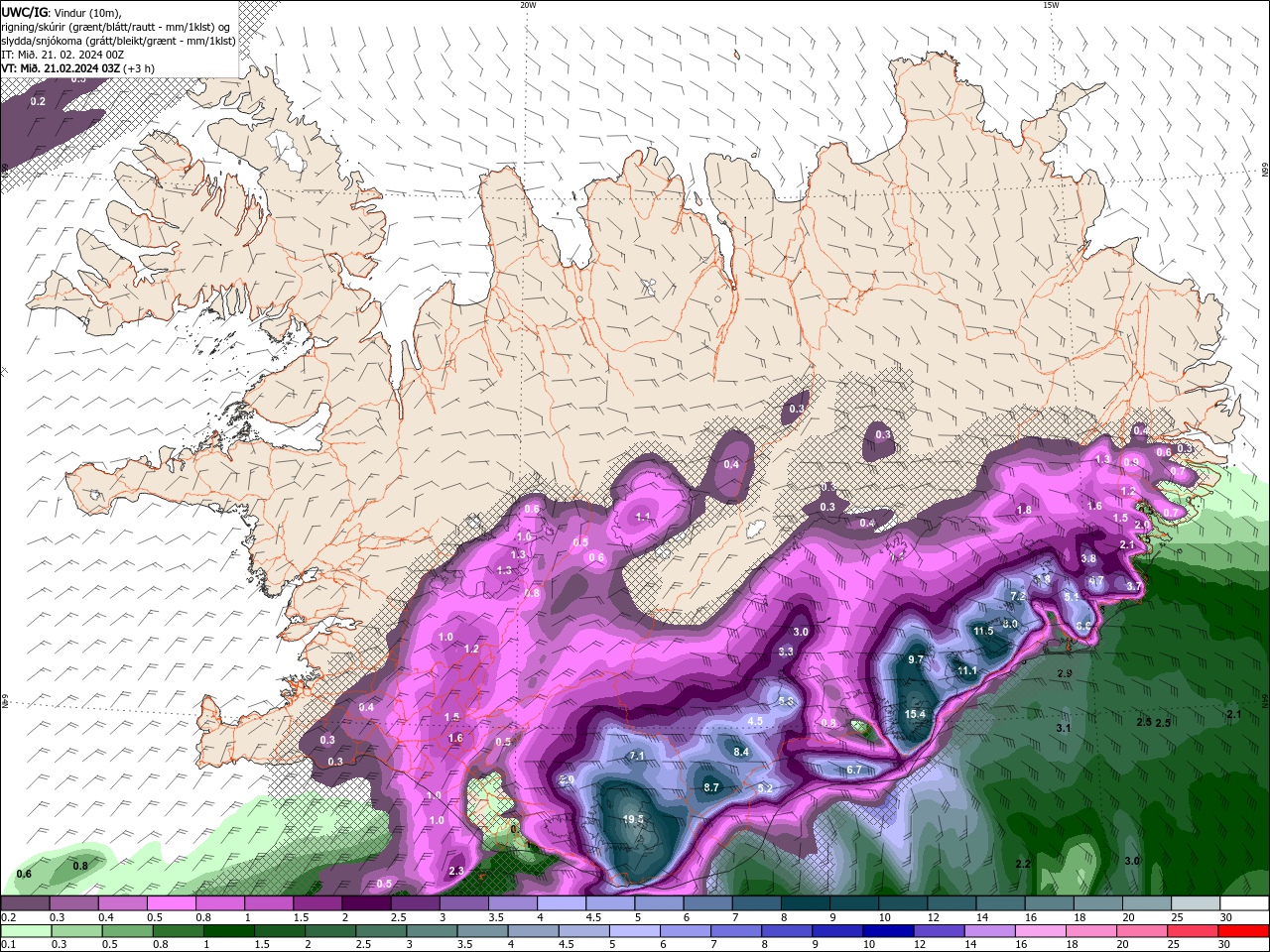Select the white swatch ending the upper legend row
The height and width of the screenshot is (952, 1270).
point(1244,903)
